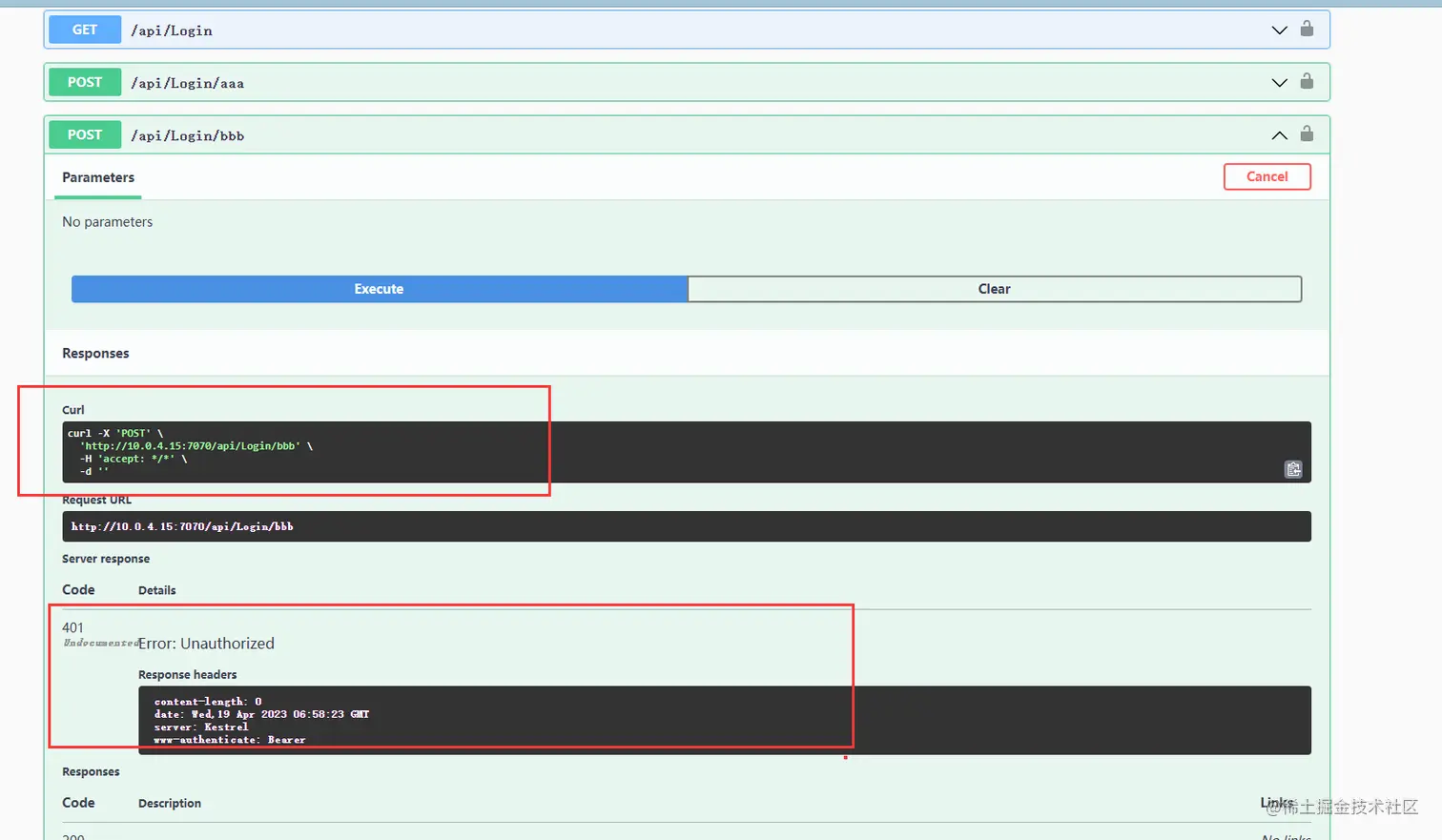The image size is (1442, 840).
Task: Click the 'Error: Unauthorized' message
Action: (x=206, y=644)
